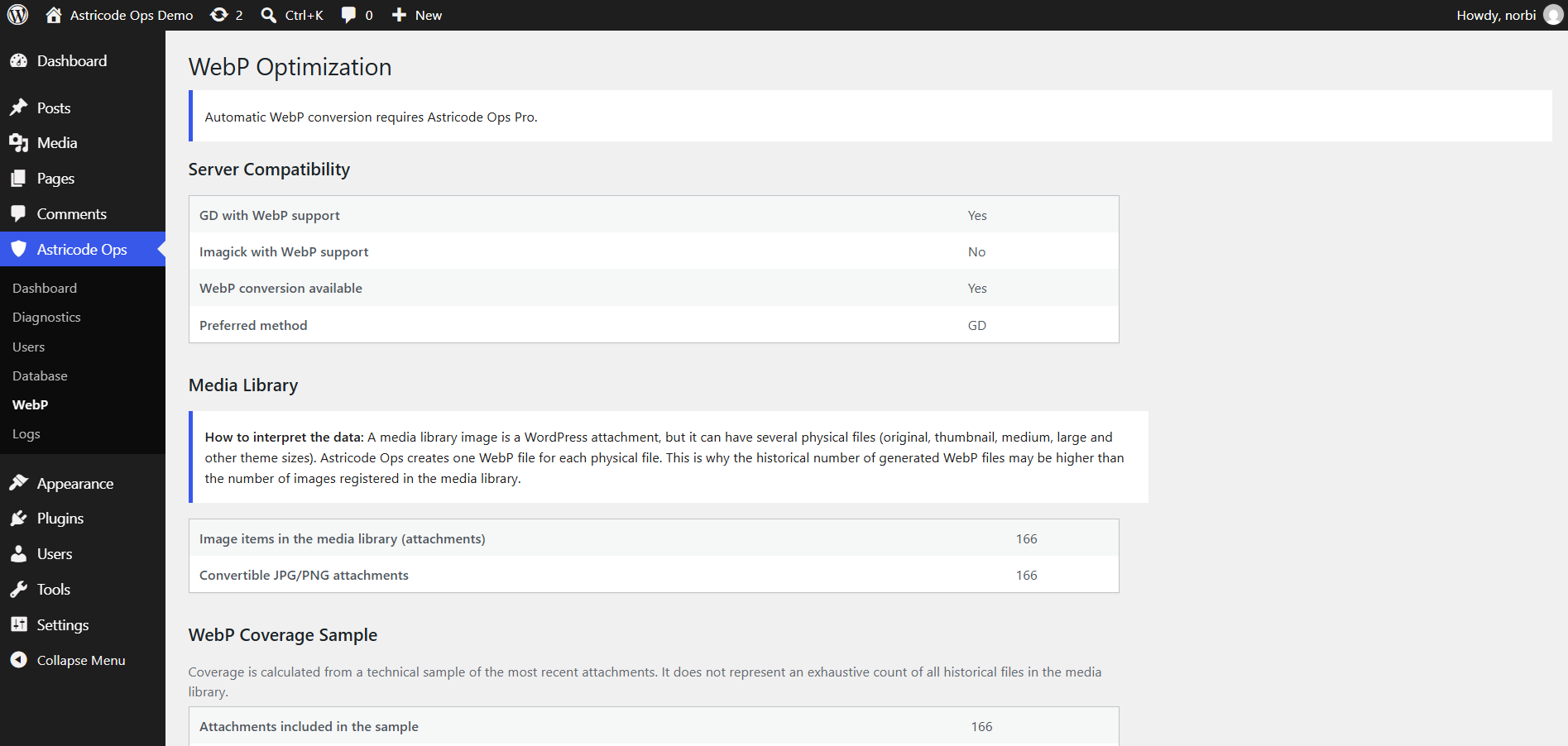Open Ctrl+K search magnifier icon
Image resolution: width=1568 pixels, height=746 pixels.
tap(269, 15)
